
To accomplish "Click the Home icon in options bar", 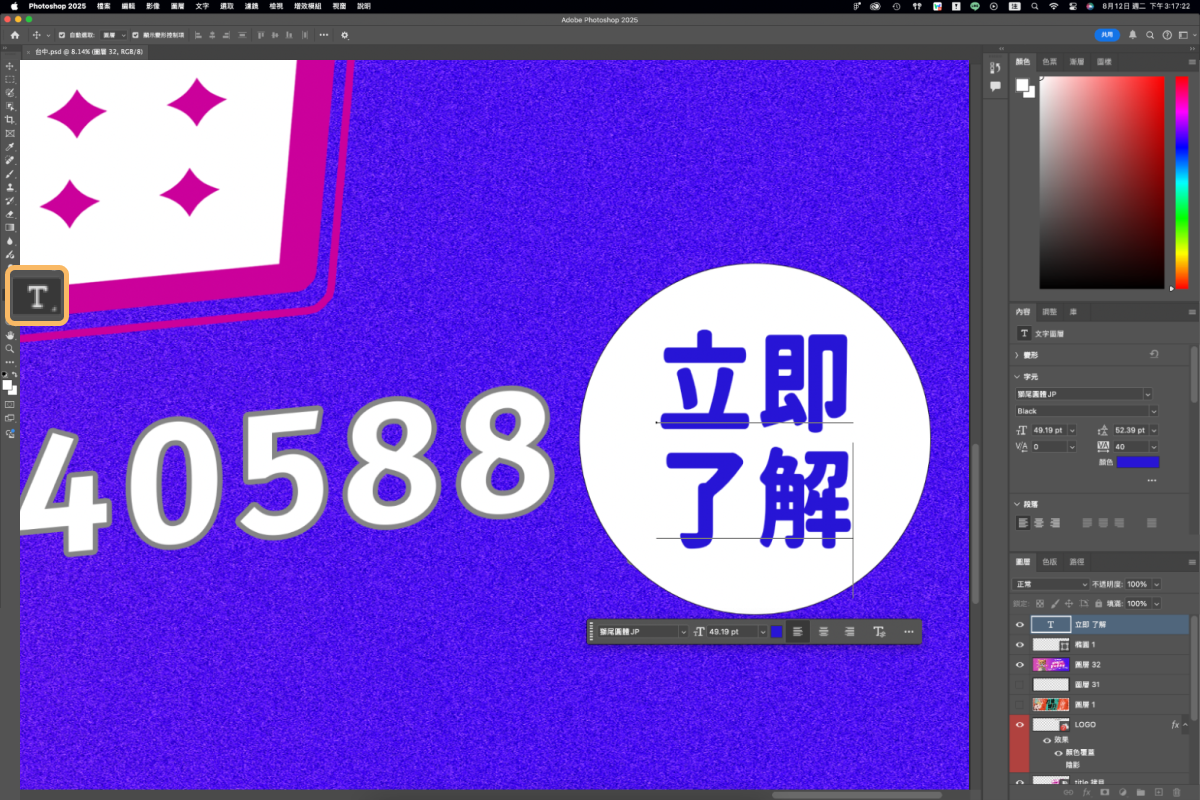I will pos(14,35).
